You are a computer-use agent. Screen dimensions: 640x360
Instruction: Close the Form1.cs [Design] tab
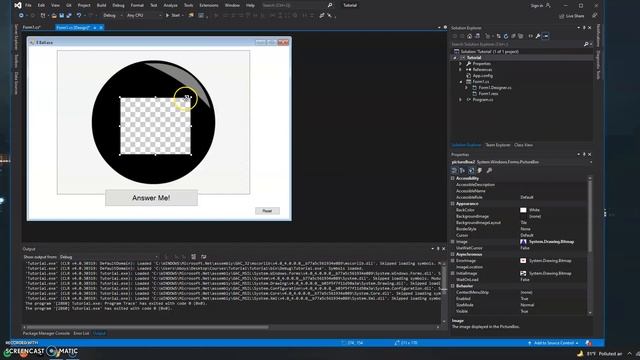pos(101,27)
